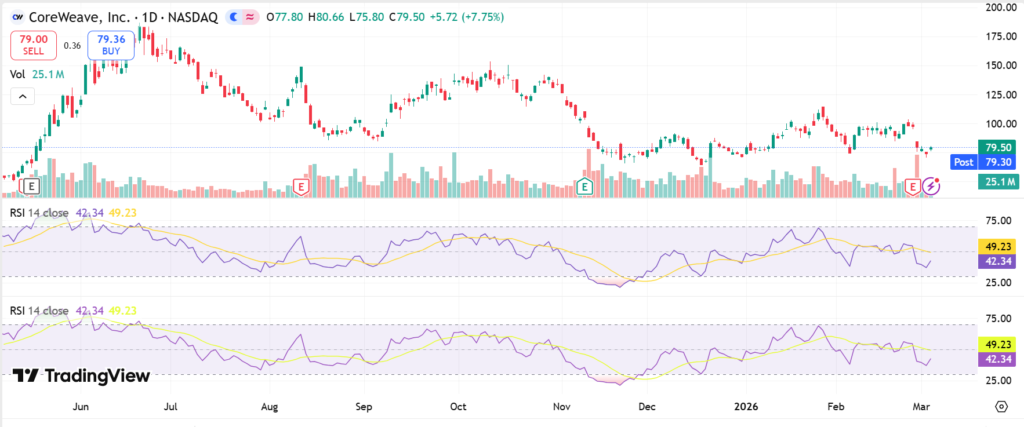Click the pink data-status wave icon
Screen dimensions: 1024x427
[250, 17]
